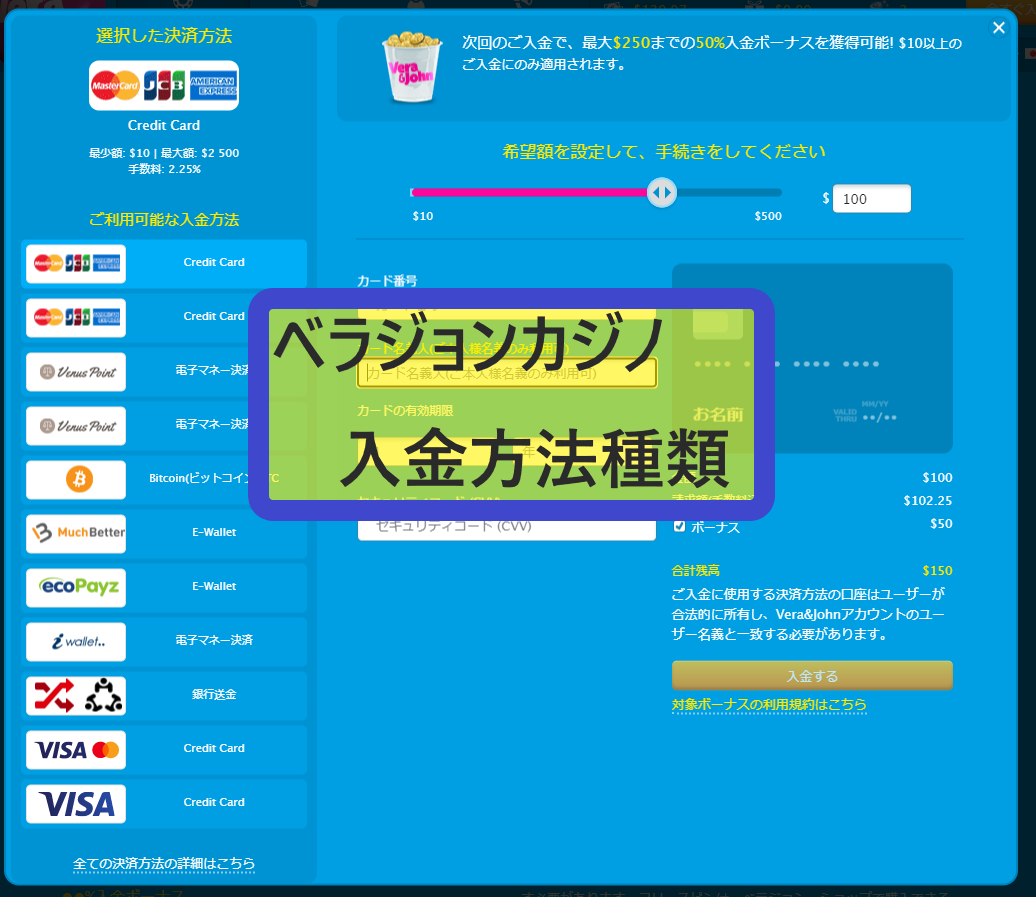1036x897 pixels.
Task: Click the $102.25 billing amount
Action: (x=928, y=501)
